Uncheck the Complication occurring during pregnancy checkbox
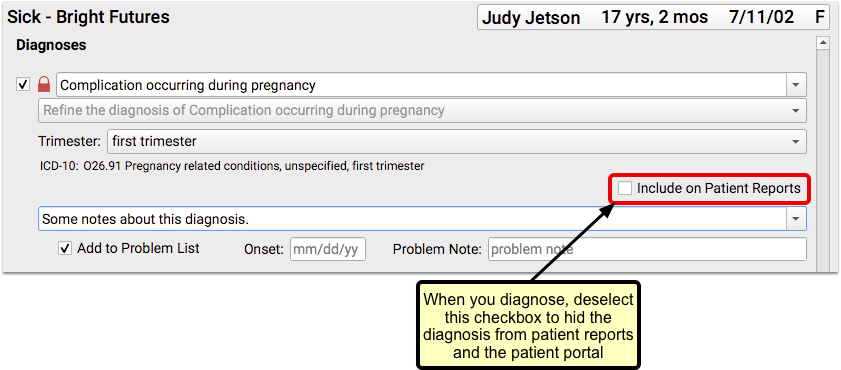This screenshot has height=370, width=841. pos(23,85)
